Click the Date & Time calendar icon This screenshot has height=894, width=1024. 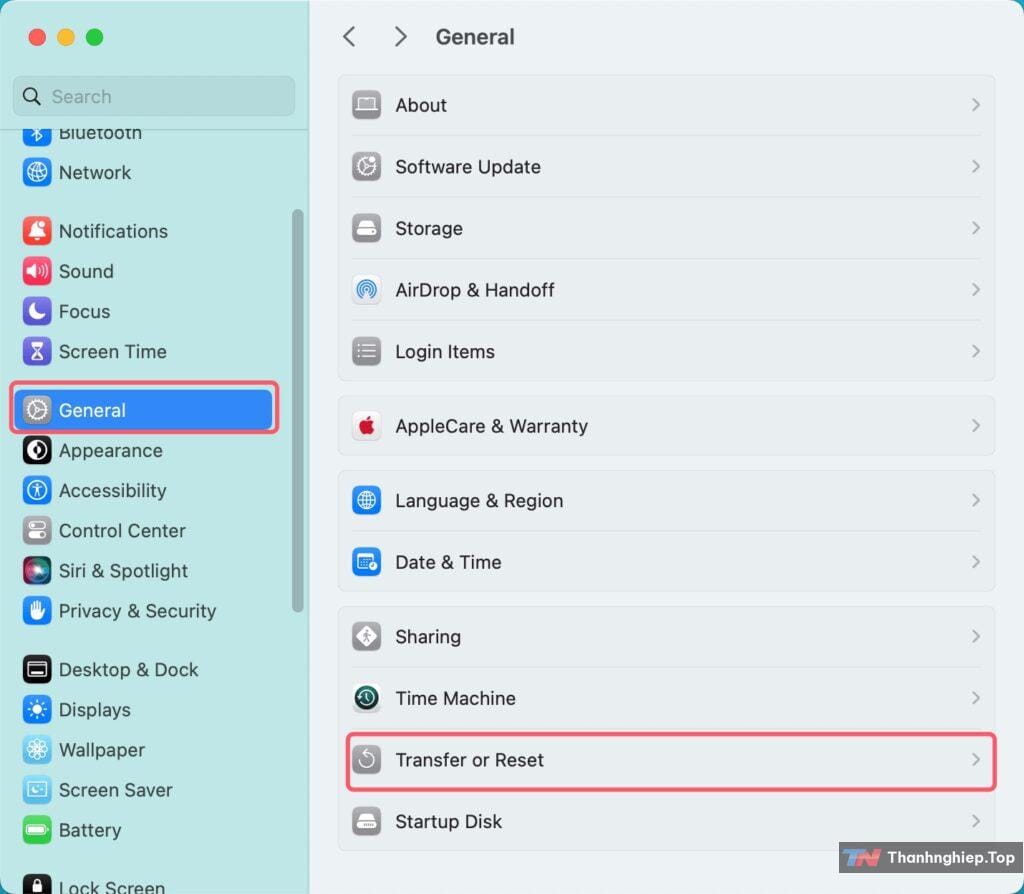pos(366,562)
